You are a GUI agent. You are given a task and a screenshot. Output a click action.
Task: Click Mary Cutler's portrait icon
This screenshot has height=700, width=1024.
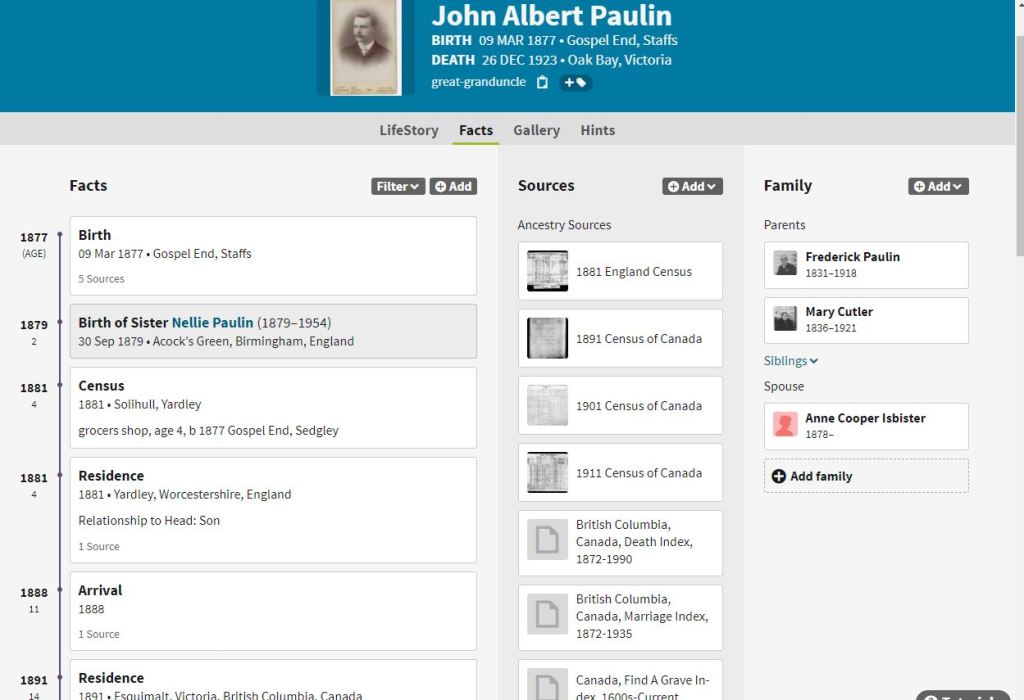[786, 319]
